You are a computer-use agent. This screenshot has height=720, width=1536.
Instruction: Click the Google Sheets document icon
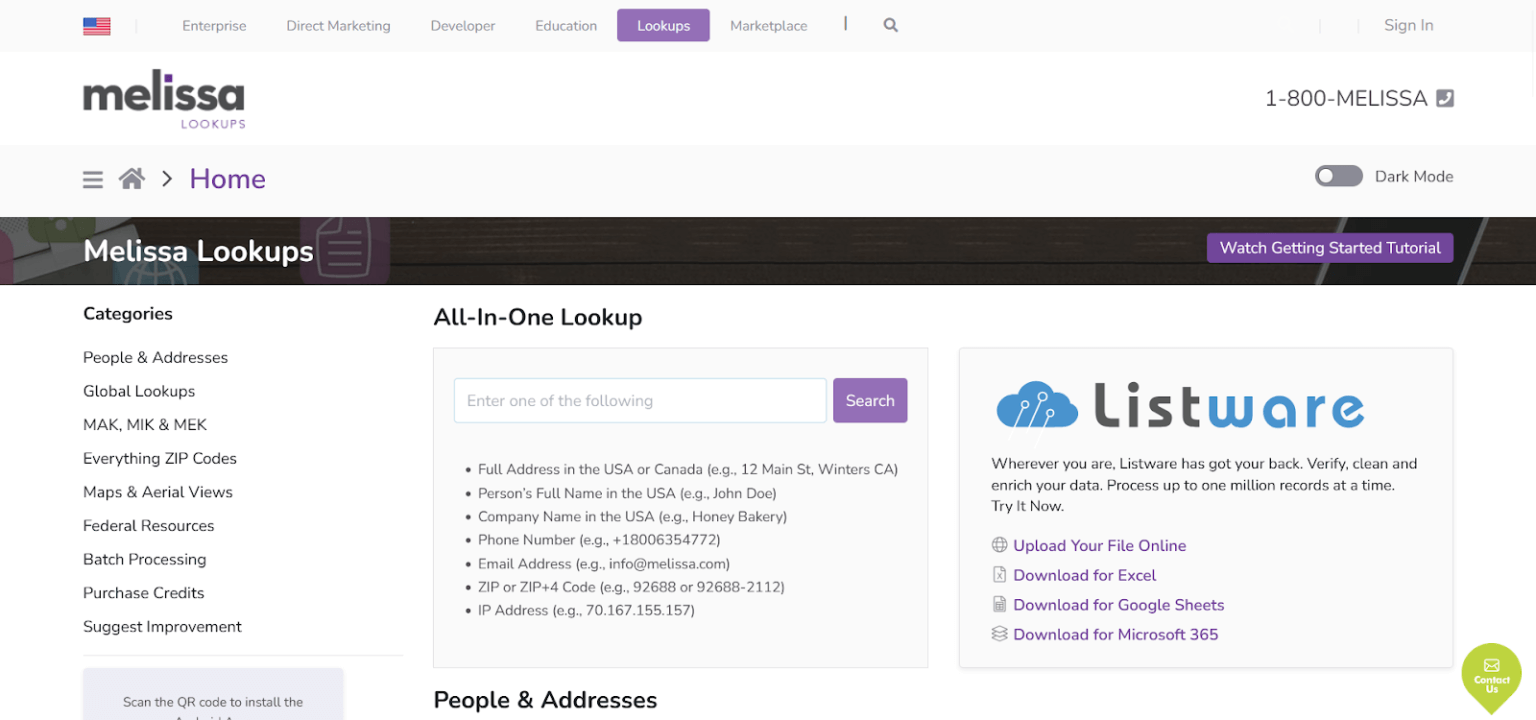(x=999, y=604)
